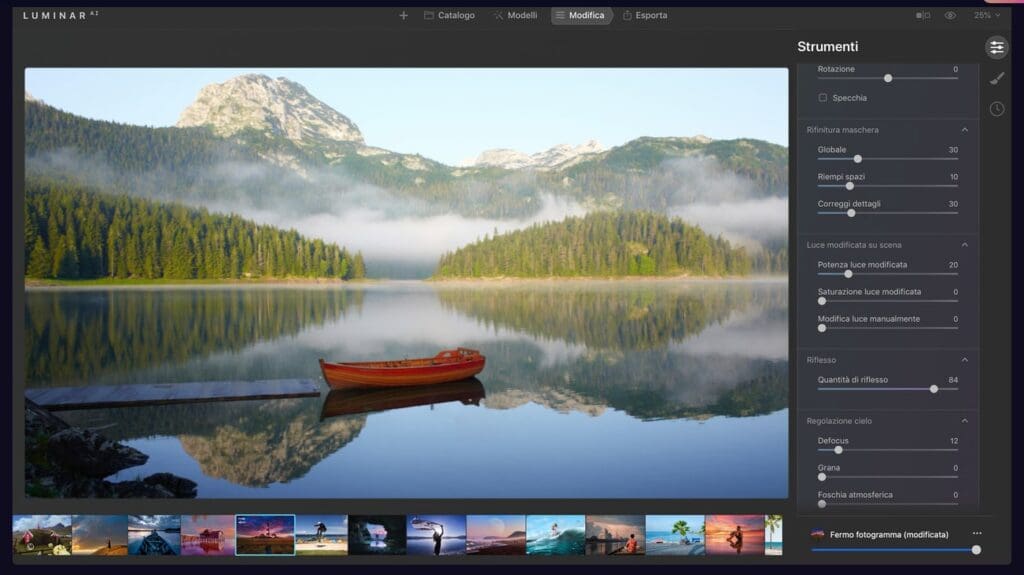Select the Modifica tab
1024x575 pixels.
click(x=581, y=15)
